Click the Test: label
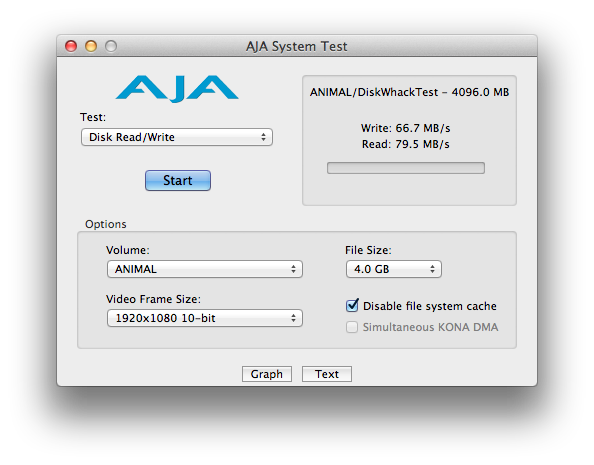594x465 pixels. 93,117
